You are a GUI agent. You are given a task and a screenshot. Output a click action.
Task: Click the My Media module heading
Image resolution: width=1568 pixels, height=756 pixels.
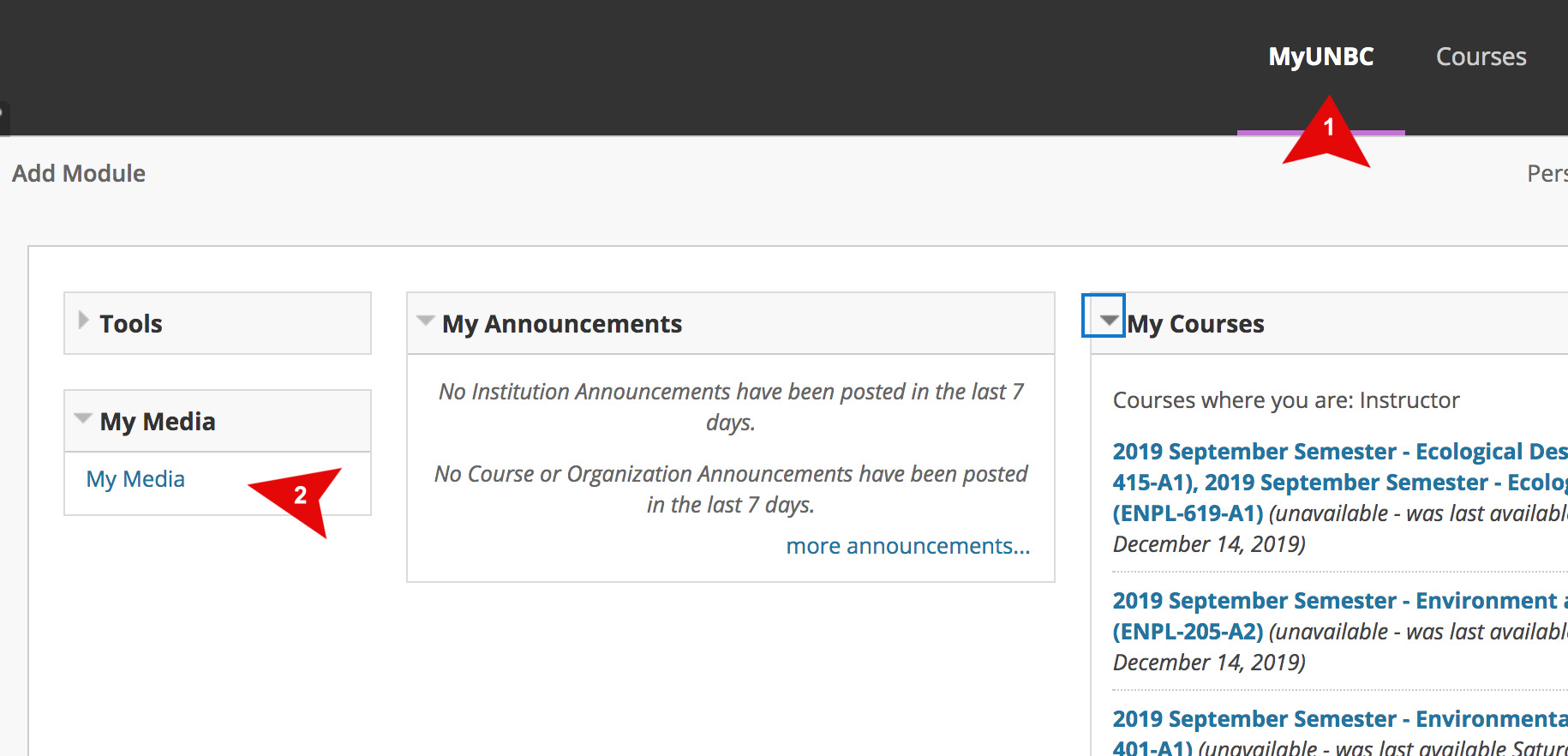158,422
